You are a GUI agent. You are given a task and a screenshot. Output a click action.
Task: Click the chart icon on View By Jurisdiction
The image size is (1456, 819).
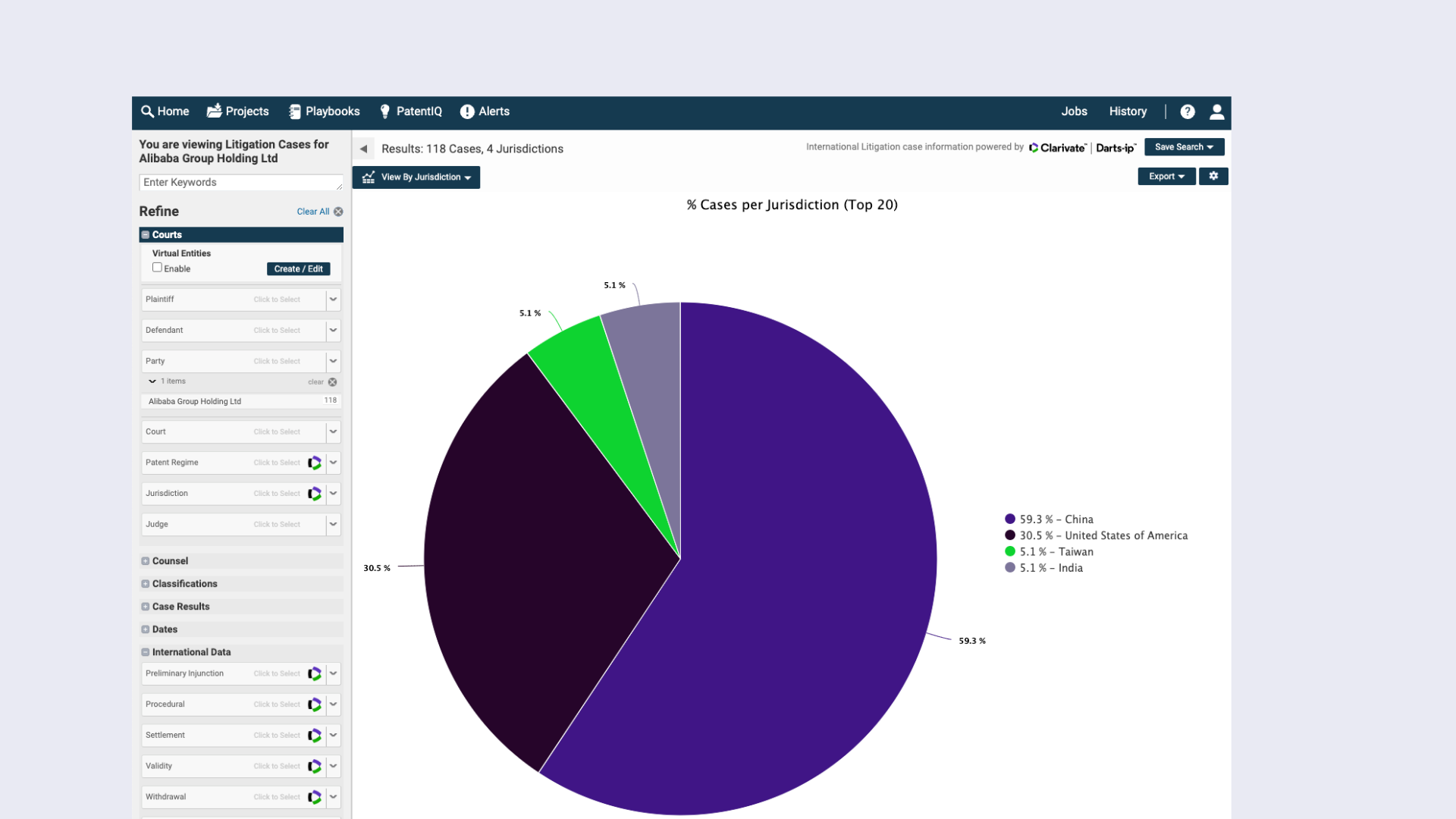(x=369, y=177)
